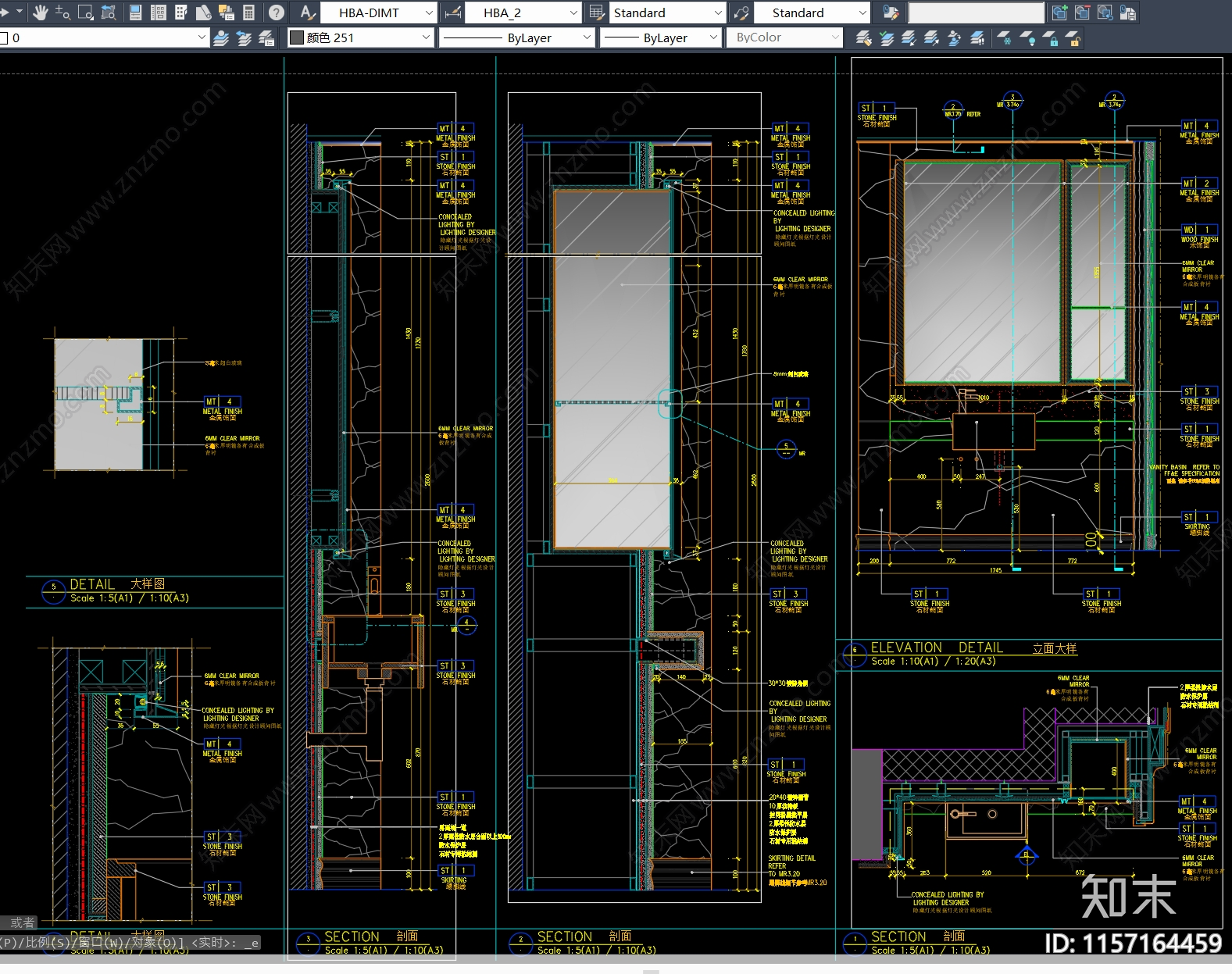Screen dimensions: 1232x974
Task: Open the Tool Palettes window icon
Action: [x=180, y=12]
